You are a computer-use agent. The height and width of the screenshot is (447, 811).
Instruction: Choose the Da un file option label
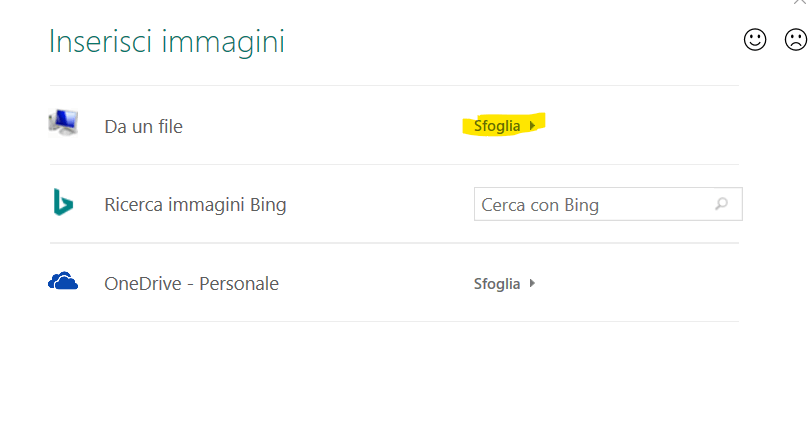(143, 126)
